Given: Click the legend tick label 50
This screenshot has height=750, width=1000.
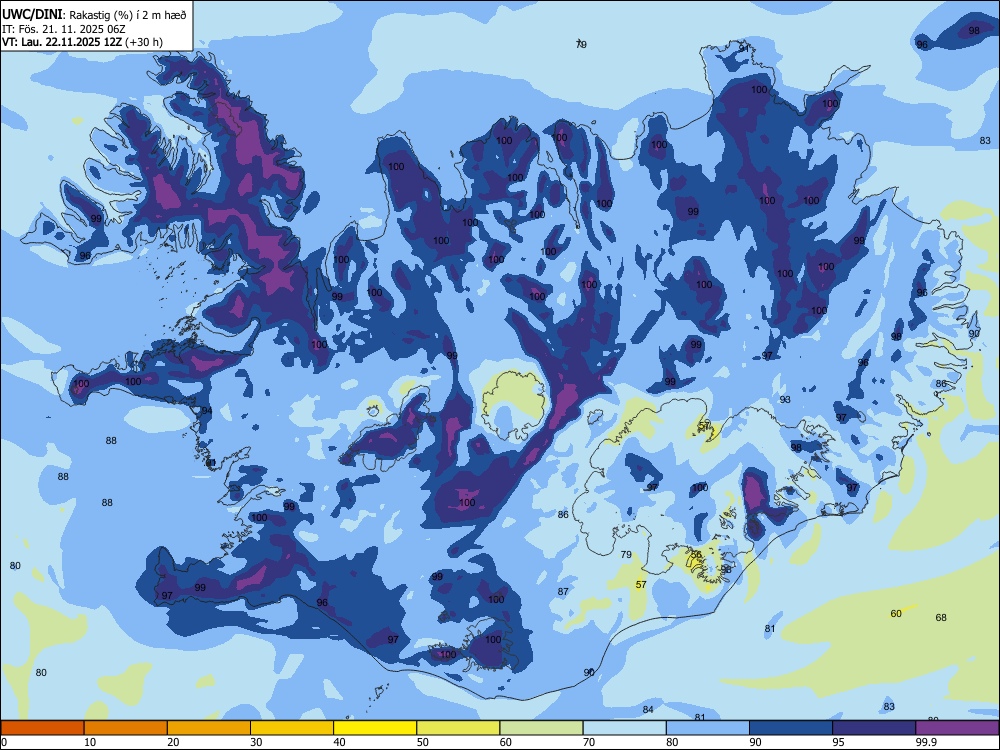Looking at the screenshot, I should click(423, 742).
